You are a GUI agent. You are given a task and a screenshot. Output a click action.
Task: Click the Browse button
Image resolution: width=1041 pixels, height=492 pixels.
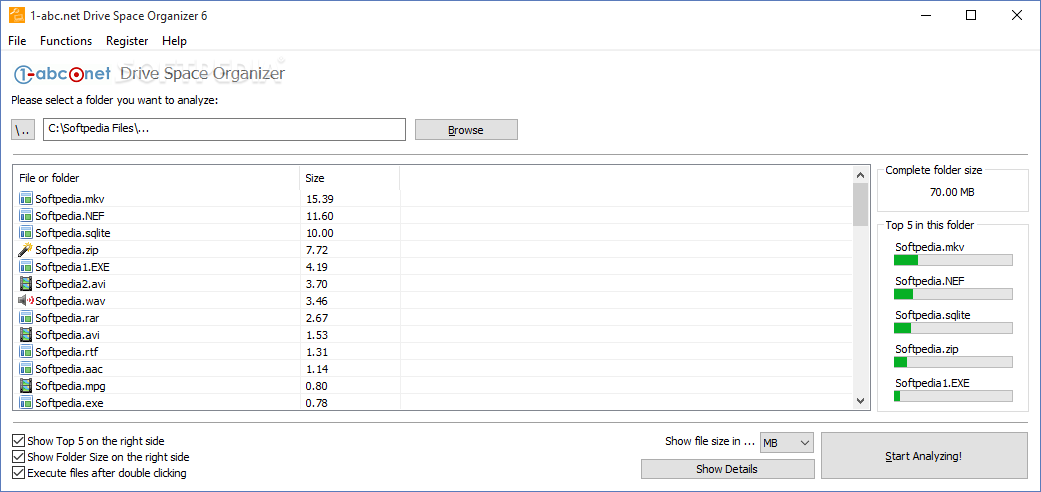click(x=466, y=130)
